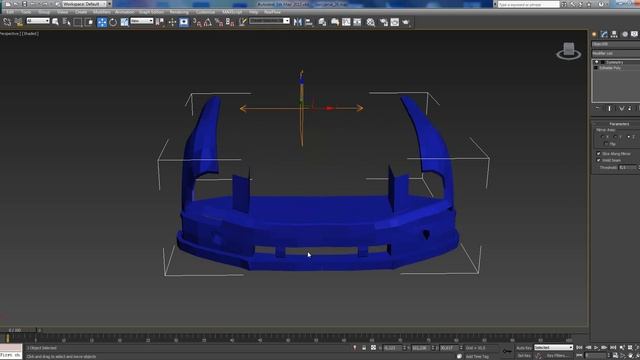Screen dimensions: 640x360
Task: Select X mirror axis radio button
Action: (603, 137)
